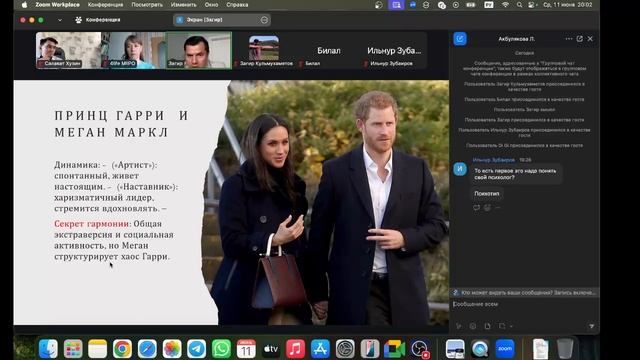Close the chat panel with the X icon
Screen dimensions: 640x360
tap(590, 39)
